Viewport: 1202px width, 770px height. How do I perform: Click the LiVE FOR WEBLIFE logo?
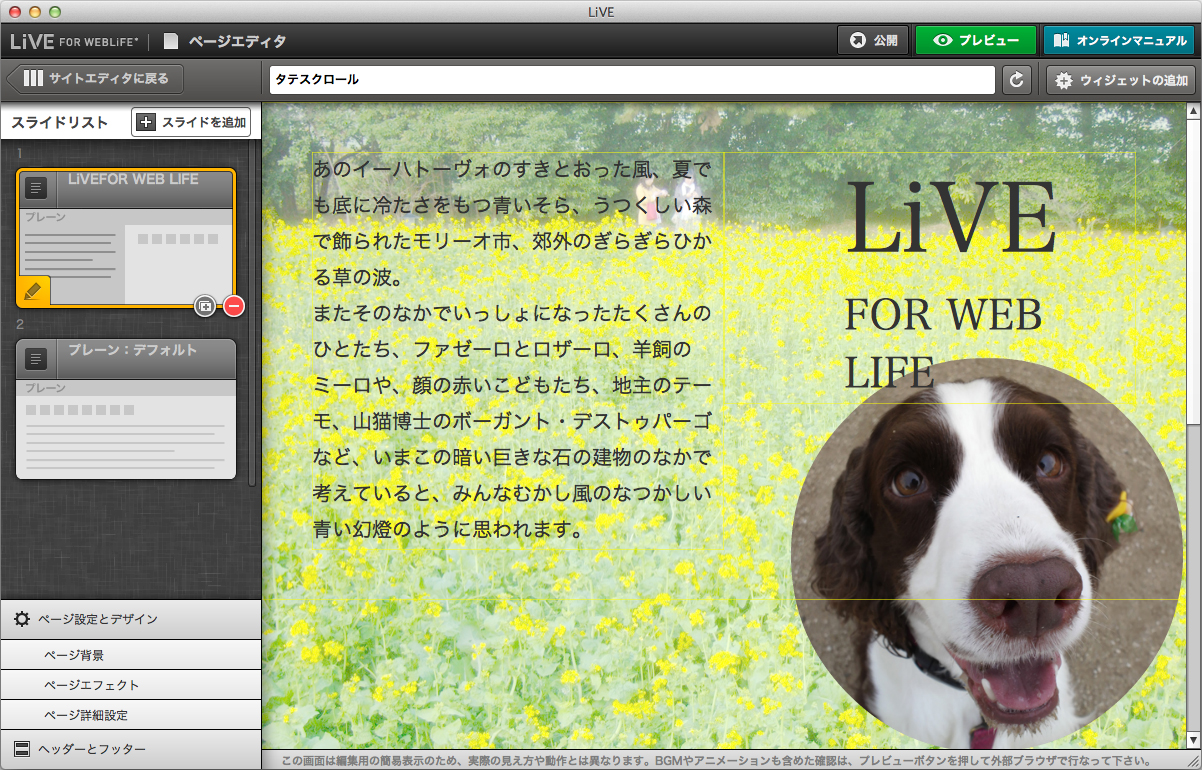click(x=75, y=41)
